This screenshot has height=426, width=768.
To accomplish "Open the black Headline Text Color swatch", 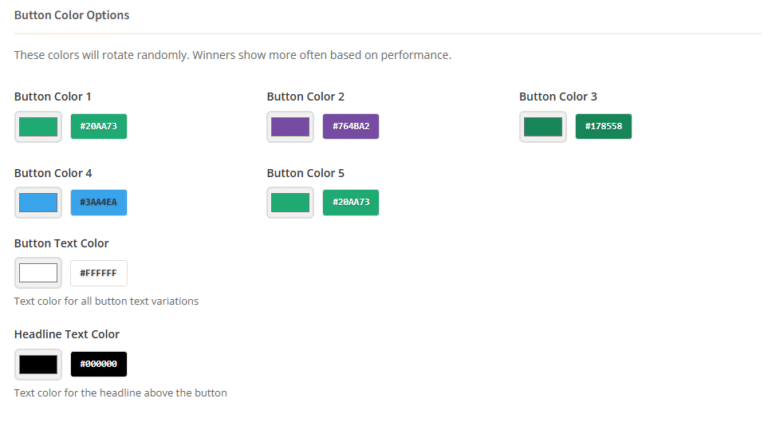I will [38, 364].
